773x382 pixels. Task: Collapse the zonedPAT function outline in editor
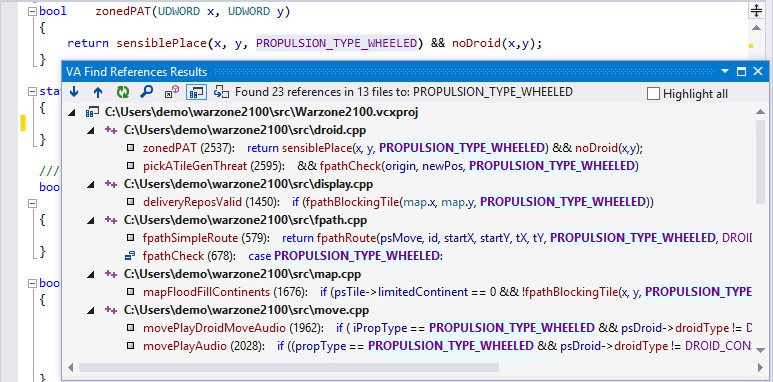point(33,11)
